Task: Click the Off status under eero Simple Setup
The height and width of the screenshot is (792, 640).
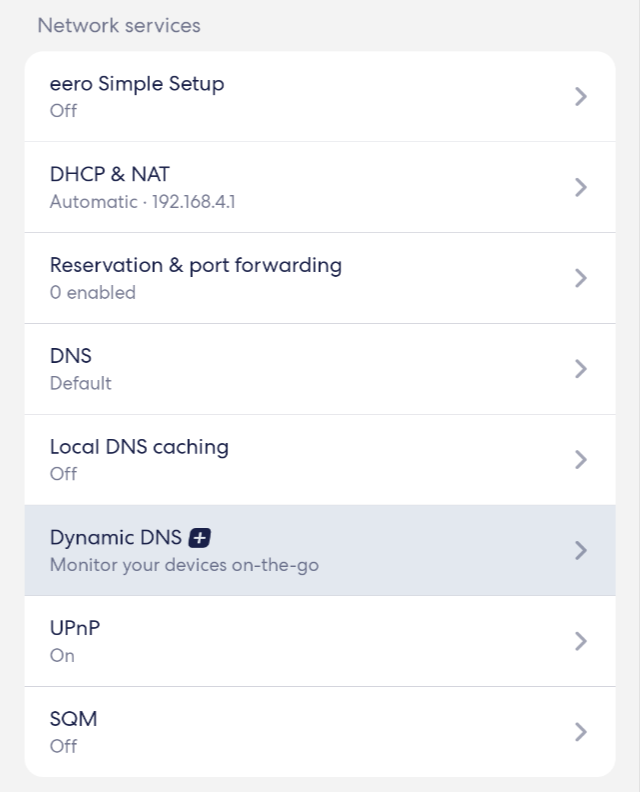Action: coord(63,111)
